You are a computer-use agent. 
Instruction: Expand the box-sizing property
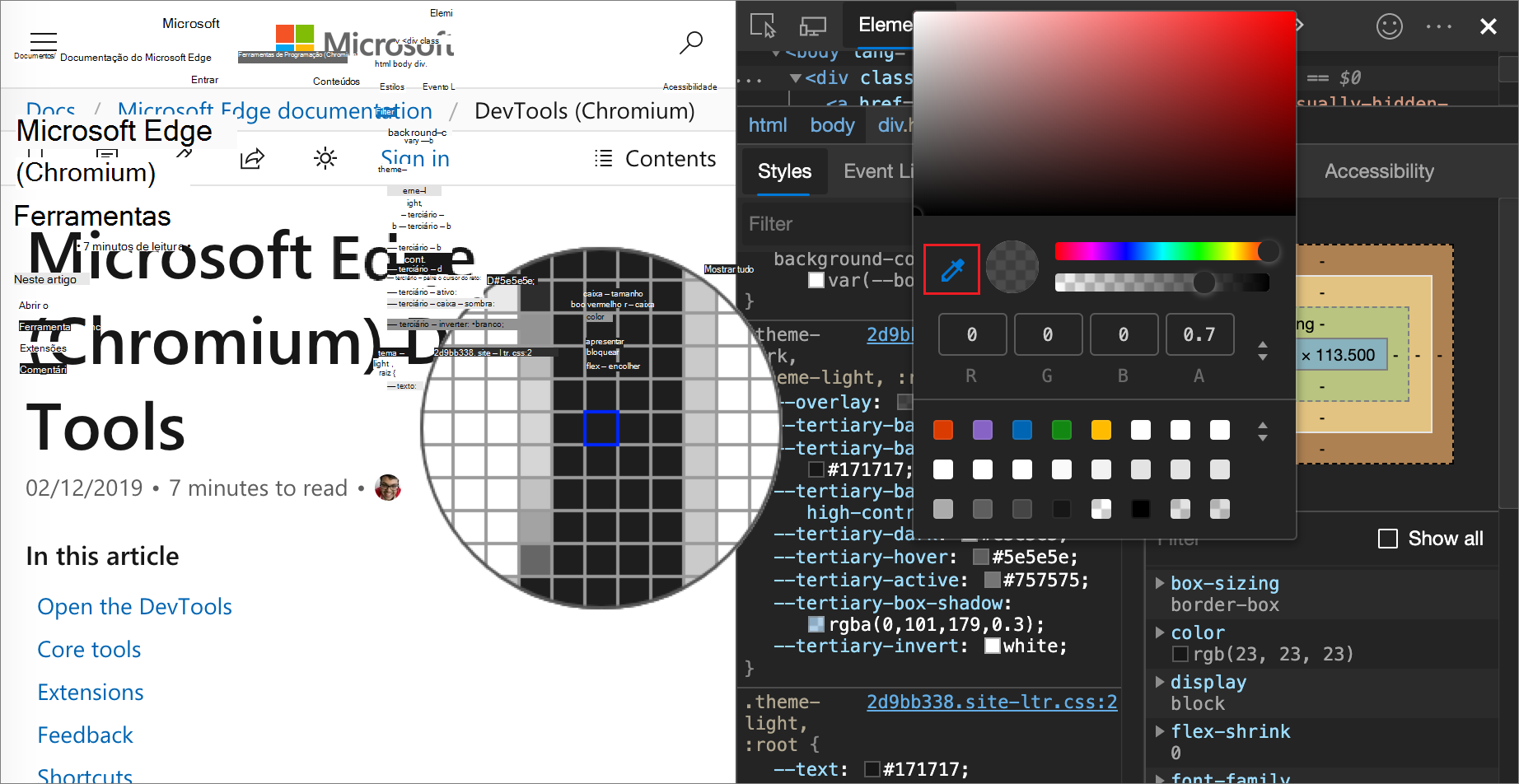(1159, 583)
